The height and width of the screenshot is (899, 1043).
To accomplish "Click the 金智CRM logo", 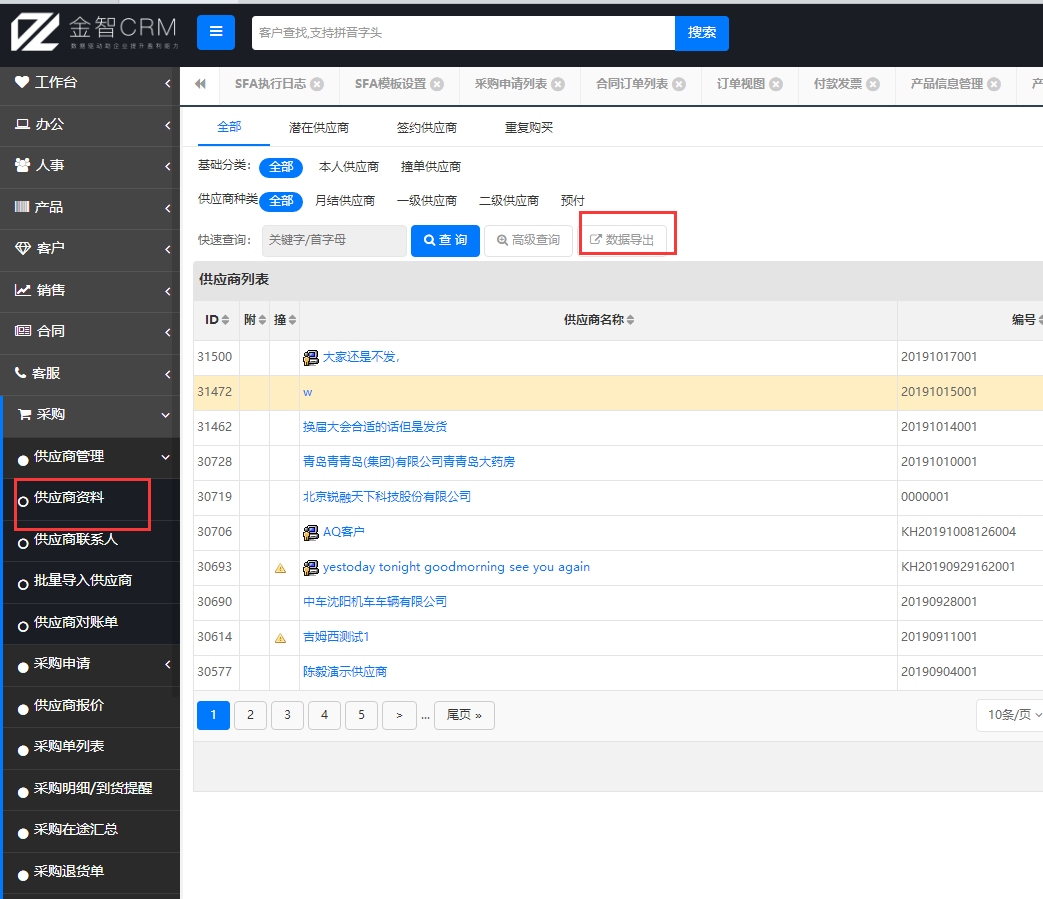I will 94,32.
